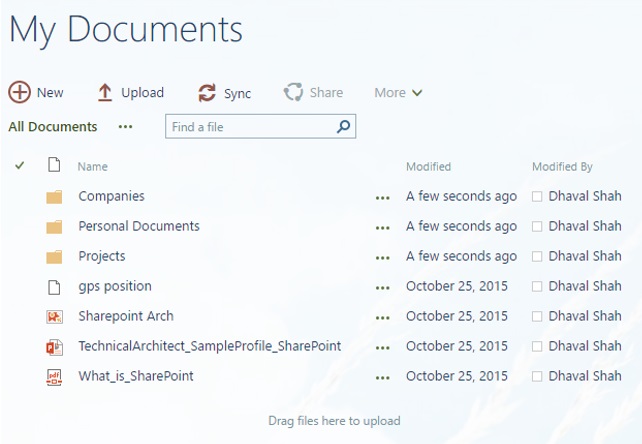Open the gps position document link

tap(115, 286)
